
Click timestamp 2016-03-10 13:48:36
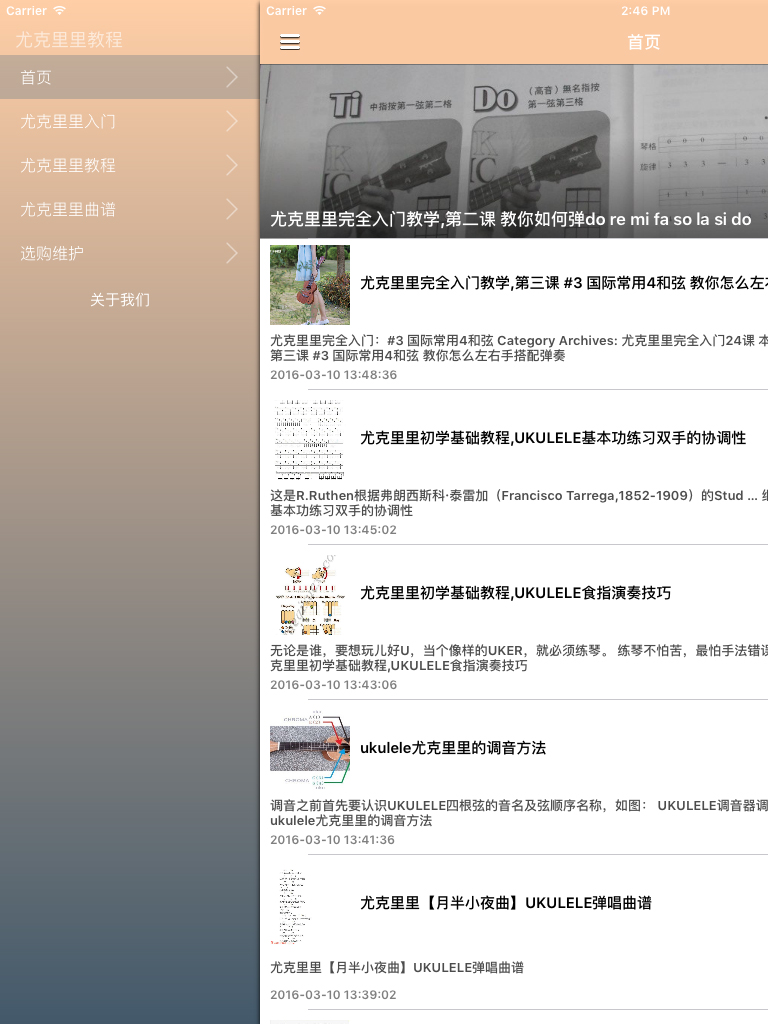click(334, 375)
